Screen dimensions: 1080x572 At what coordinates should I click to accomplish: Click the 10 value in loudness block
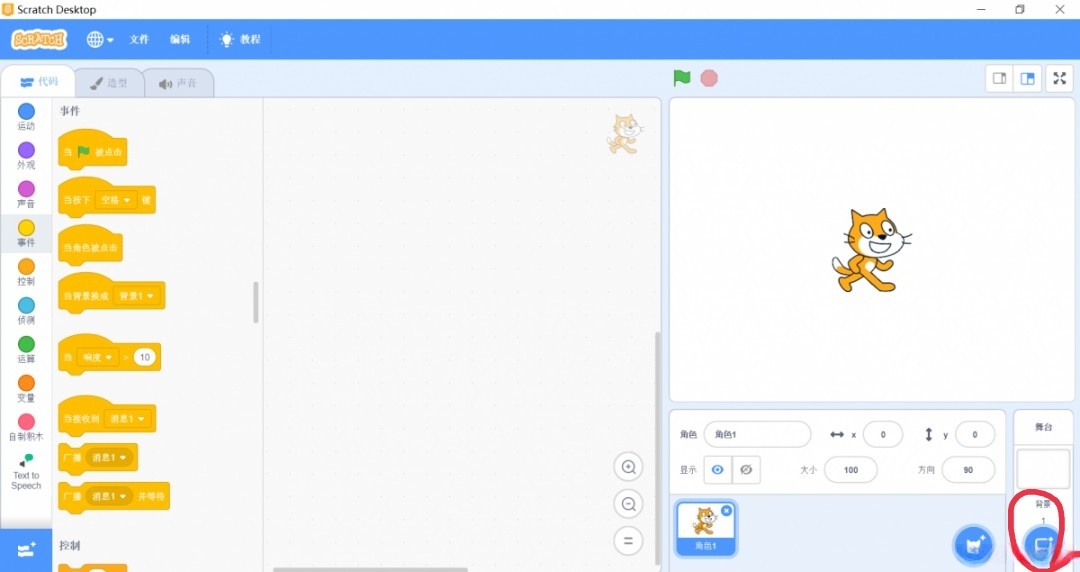(x=144, y=357)
